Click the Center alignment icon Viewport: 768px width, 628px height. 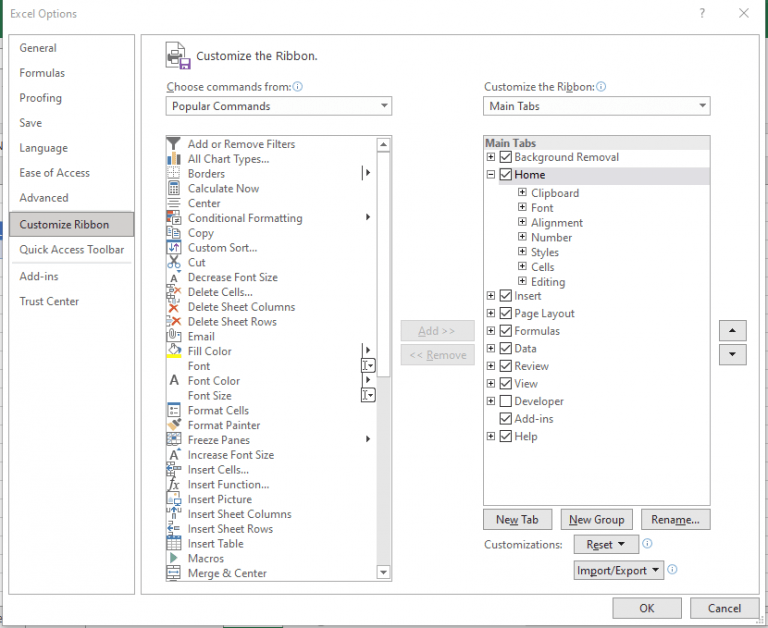point(173,203)
